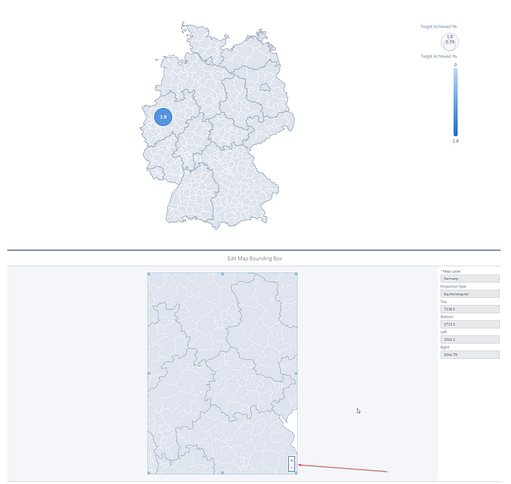Click the blue 1.8 bubble on Germany map
Screen dimensions: 511x484
(163, 117)
